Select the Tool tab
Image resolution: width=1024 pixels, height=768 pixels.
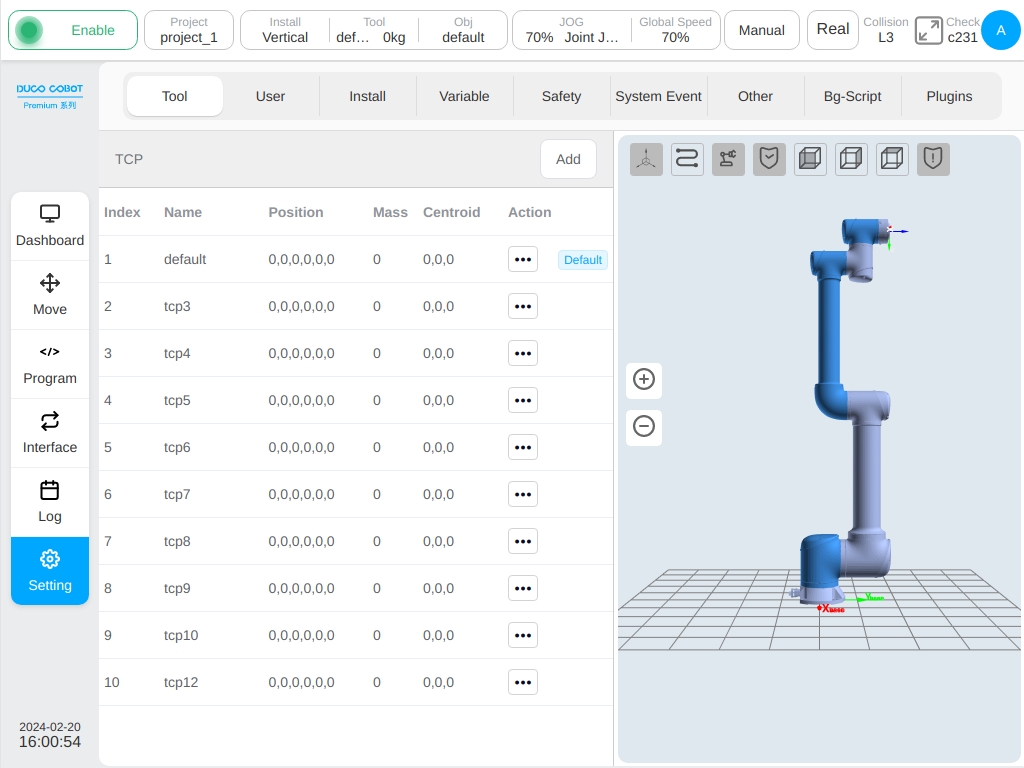(174, 96)
